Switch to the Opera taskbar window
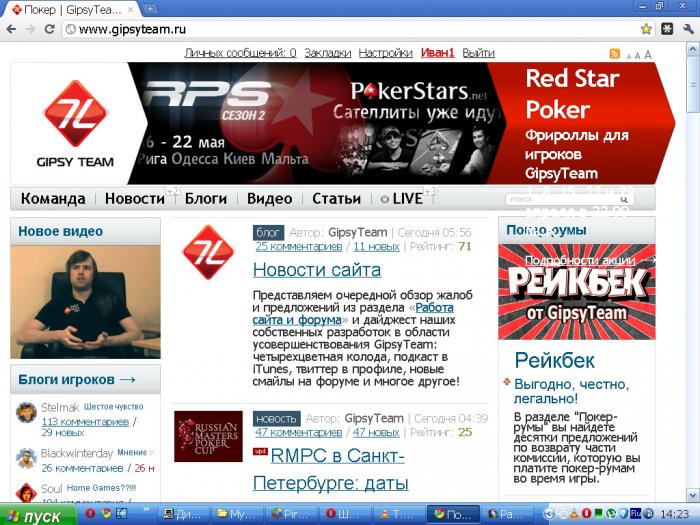 click(x=344, y=514)
